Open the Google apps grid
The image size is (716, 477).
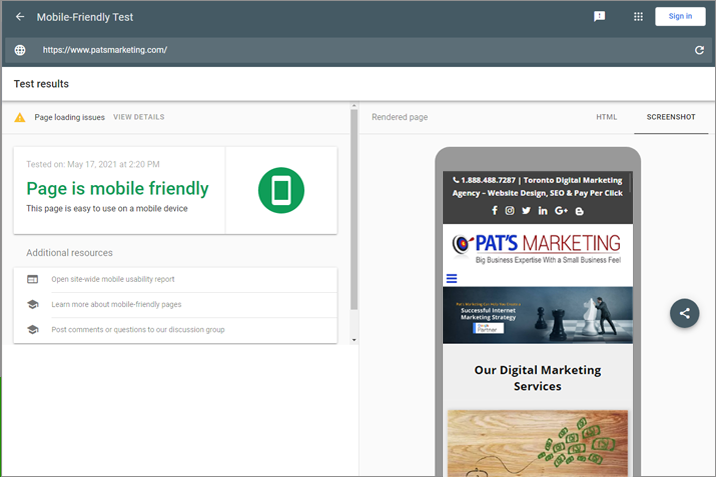[x=638, y=17]
